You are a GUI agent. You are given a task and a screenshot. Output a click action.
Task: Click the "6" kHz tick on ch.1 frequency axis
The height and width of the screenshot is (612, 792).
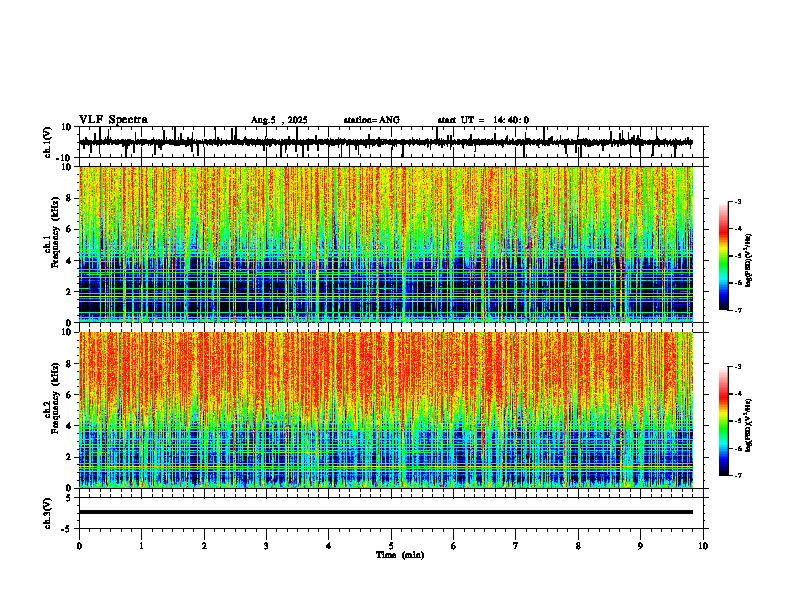71,230
